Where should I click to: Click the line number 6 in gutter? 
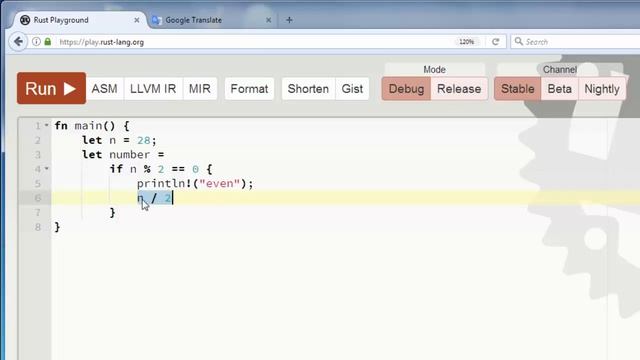coord(38,198)
